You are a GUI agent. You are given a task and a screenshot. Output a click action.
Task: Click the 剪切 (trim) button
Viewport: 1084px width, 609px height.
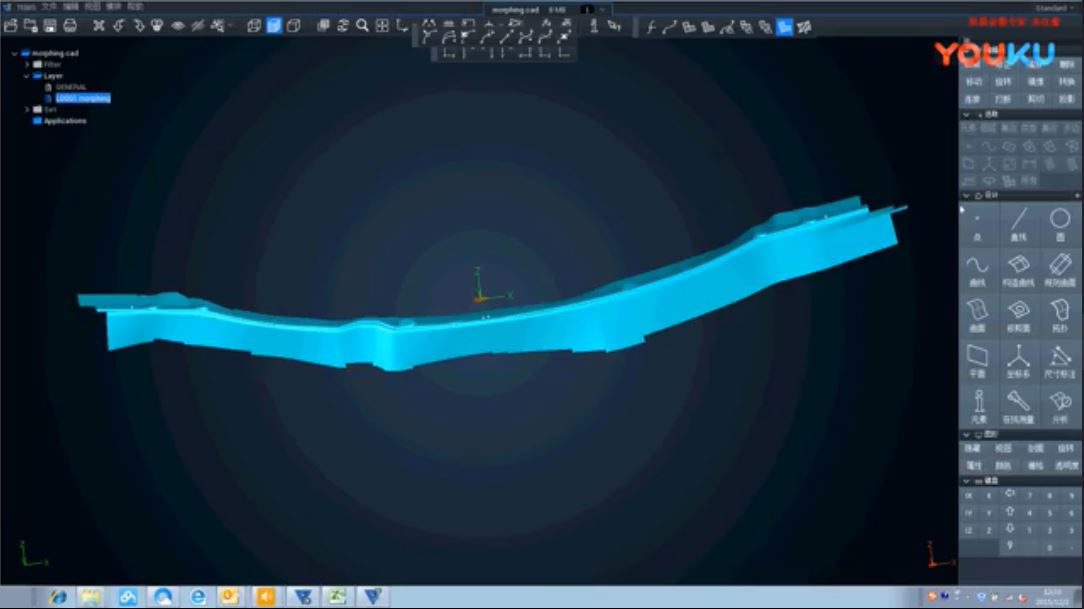coord(1036,99)
